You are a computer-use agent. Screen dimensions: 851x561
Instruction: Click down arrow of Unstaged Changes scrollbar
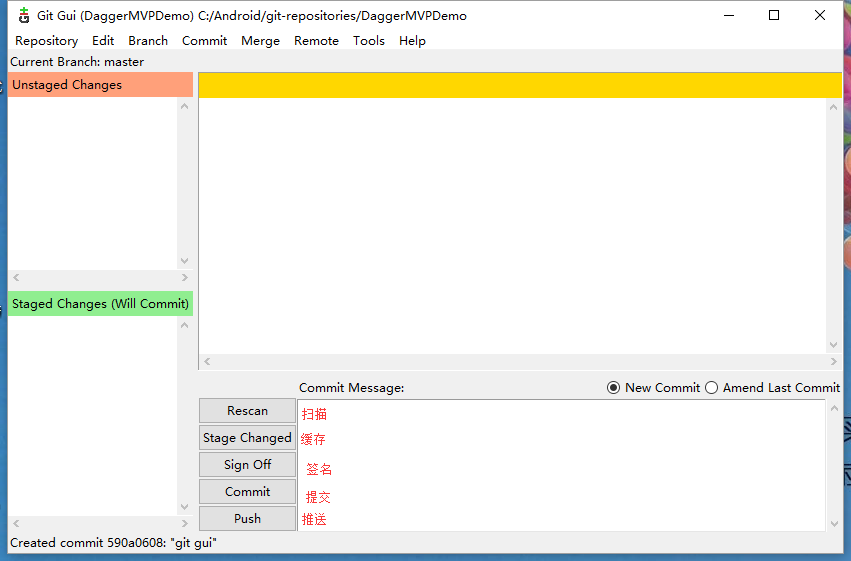tap(185, 261)
